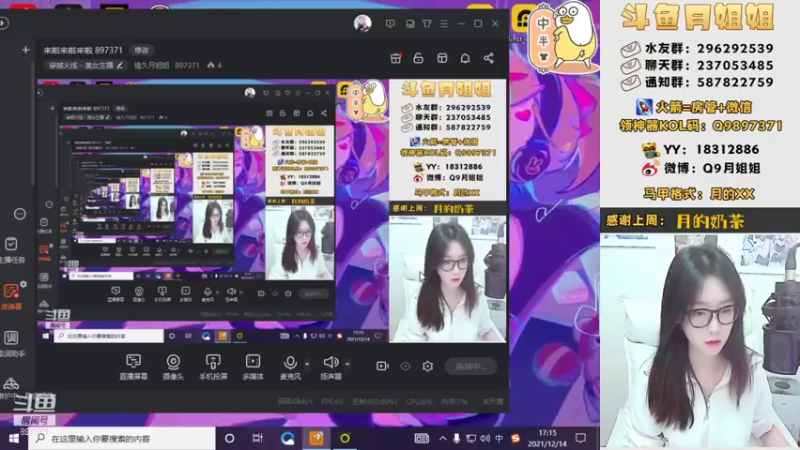Click the room title 来啦来啦来啦 897371
This screenshot has height=450, width=800.
(x=83, y=50)
